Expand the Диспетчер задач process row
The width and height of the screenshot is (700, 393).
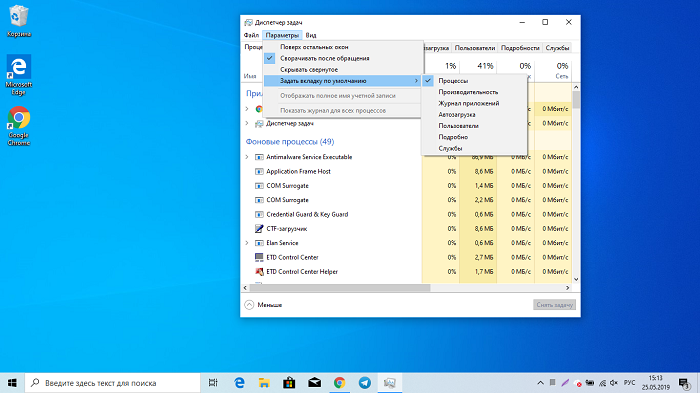[247, 123]
